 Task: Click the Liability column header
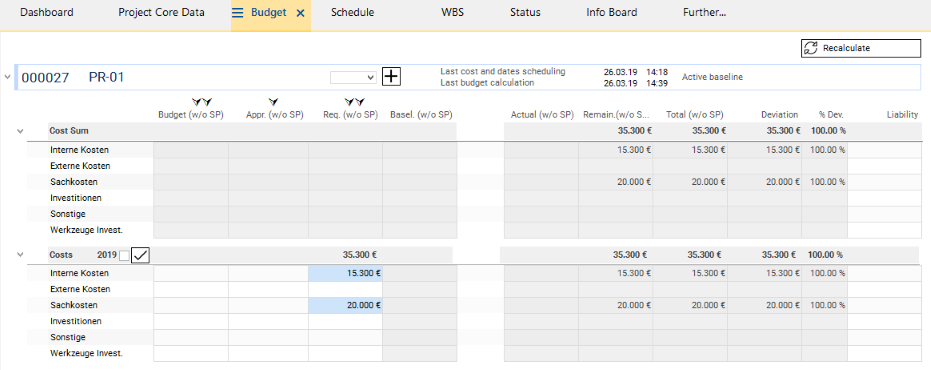(x=902, y=115)
